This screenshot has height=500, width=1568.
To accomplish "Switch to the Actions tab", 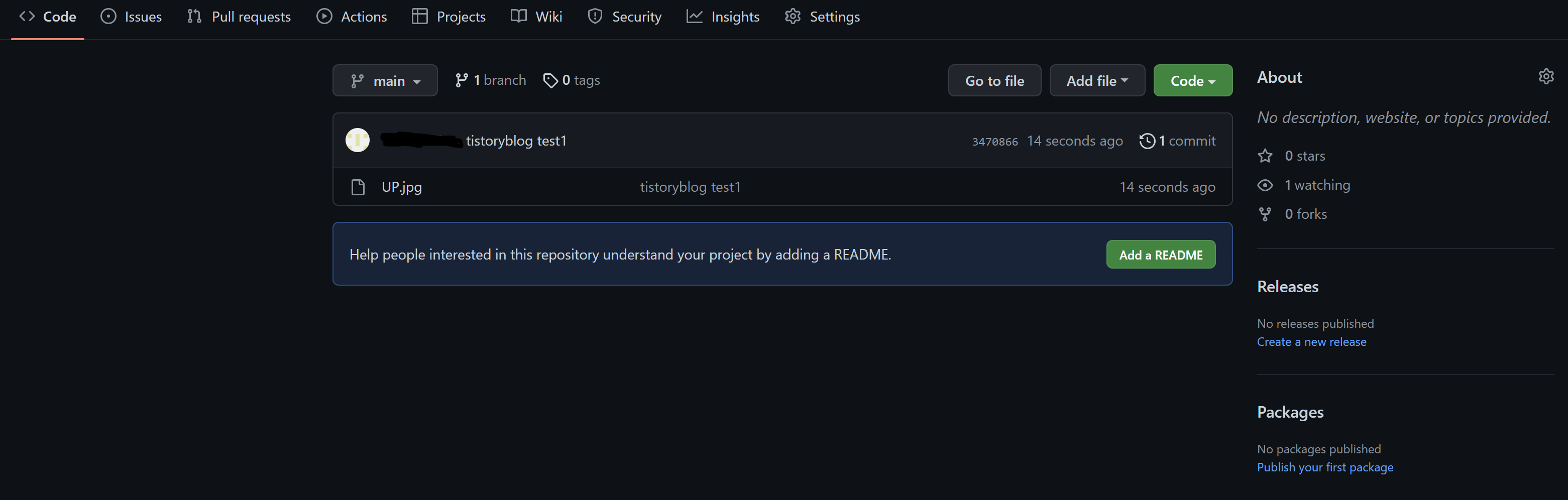I will (x=352, y=17).
